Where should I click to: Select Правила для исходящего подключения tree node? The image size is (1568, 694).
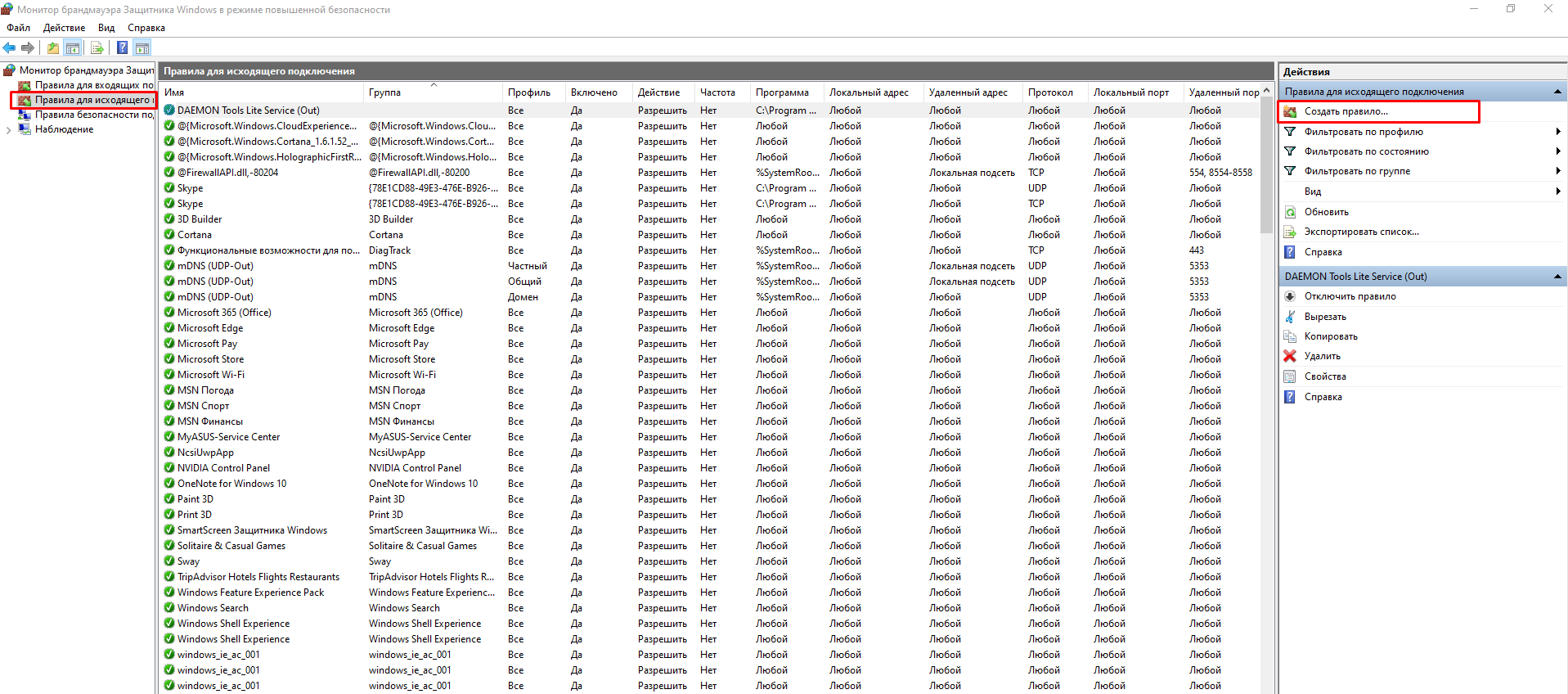pos(92,100)
